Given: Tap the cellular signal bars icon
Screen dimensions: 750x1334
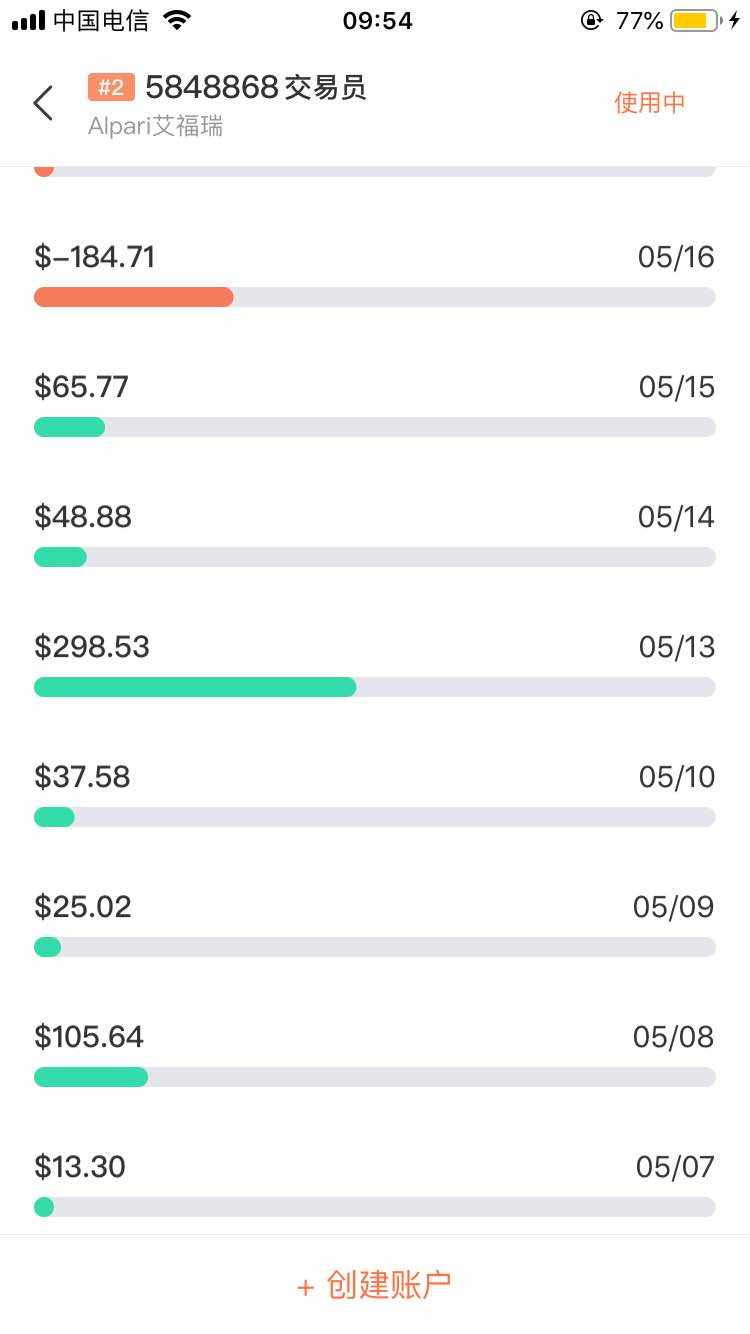Looking at the screenshot, I should pos(28,20).
